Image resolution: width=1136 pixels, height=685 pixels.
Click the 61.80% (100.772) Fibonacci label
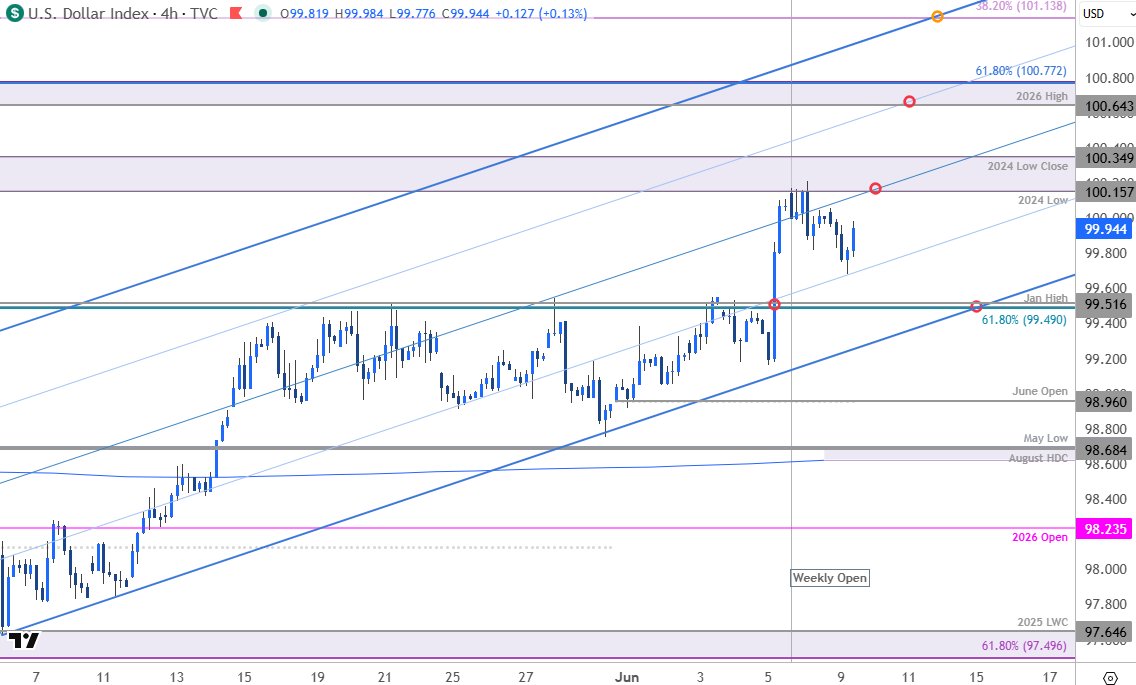pos(1021,71)
